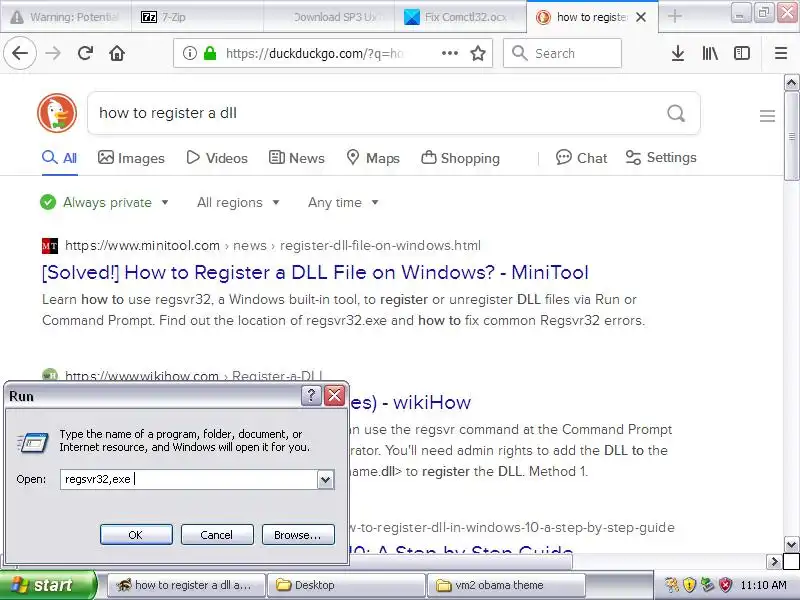The height and width of the screenshot is (600, 800).
Task: Close the Run dialog with red X
Action: click(x=334, y=395)
